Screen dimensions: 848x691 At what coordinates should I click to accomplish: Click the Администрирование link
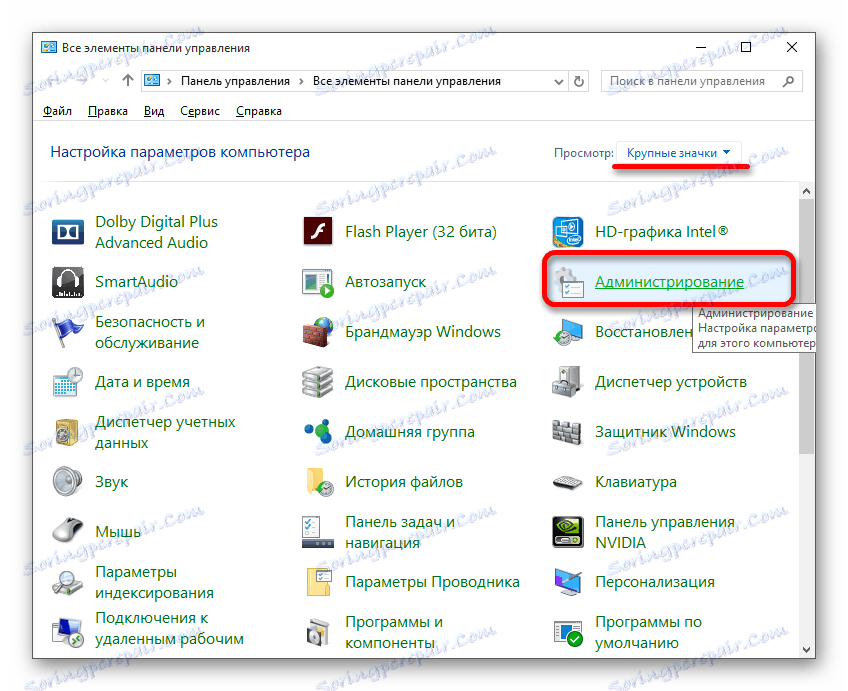669,282
